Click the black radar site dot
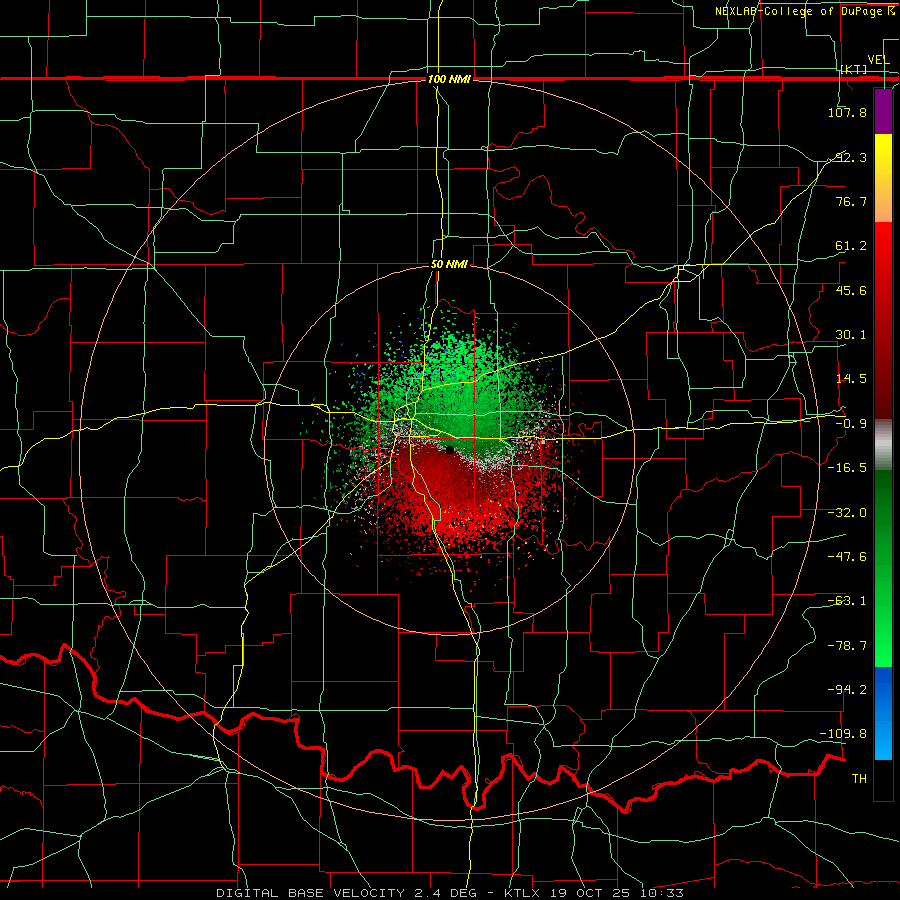The image size is (900, 900). (x=449, y=450)
